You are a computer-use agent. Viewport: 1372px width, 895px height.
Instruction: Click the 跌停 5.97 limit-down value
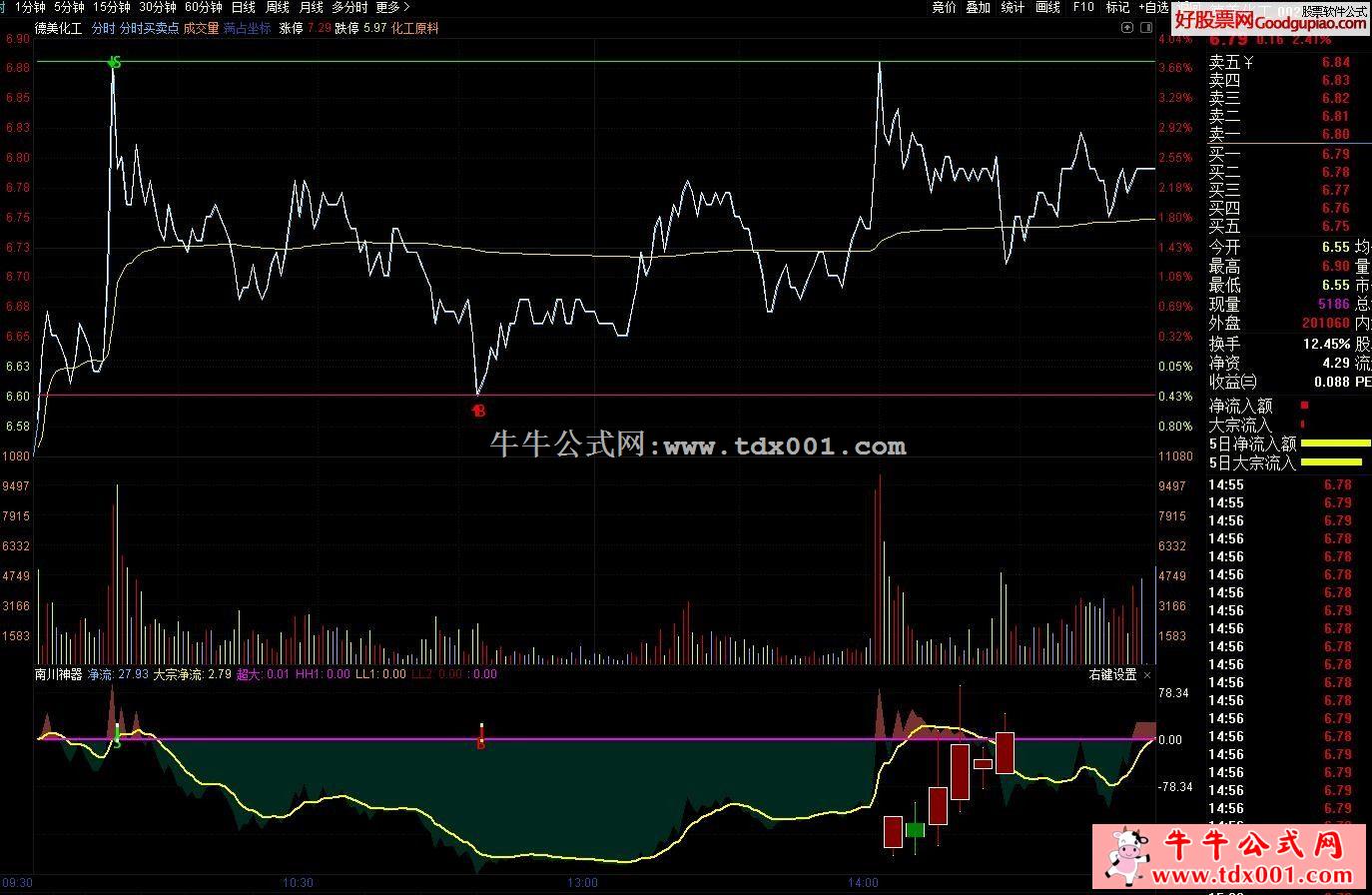[x=360, y=29]
